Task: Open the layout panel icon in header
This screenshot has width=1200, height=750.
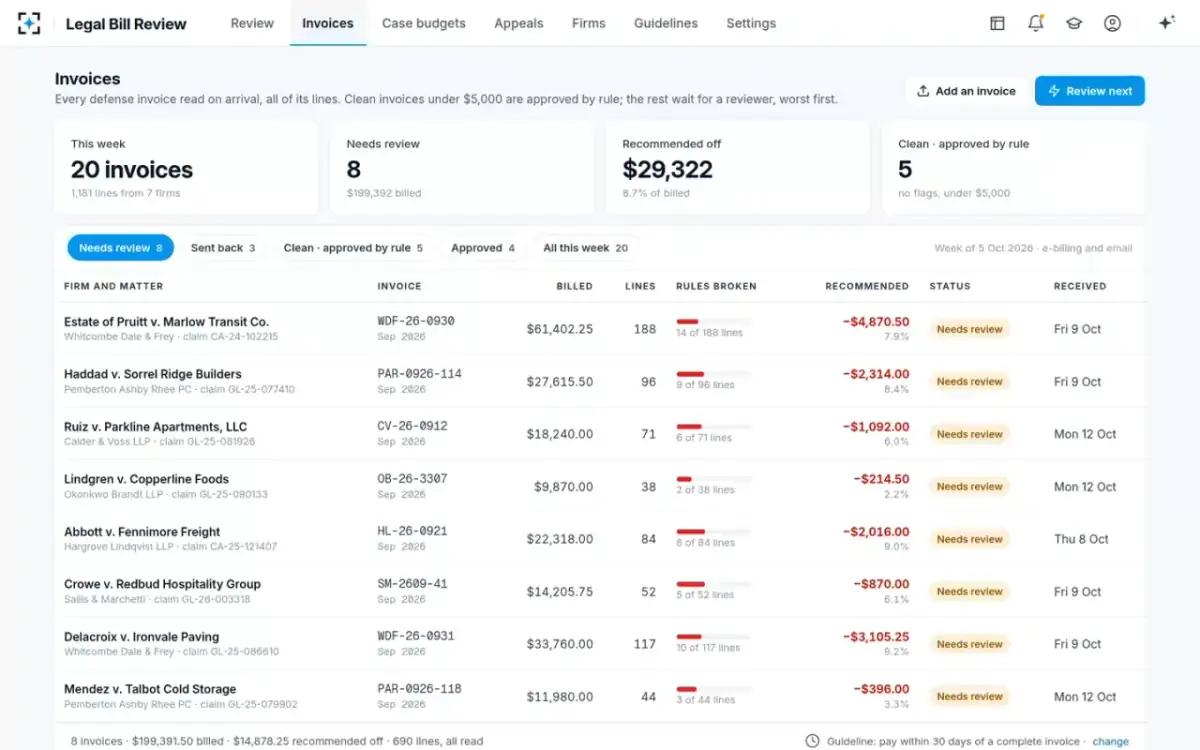Action: tap(997, 23)
